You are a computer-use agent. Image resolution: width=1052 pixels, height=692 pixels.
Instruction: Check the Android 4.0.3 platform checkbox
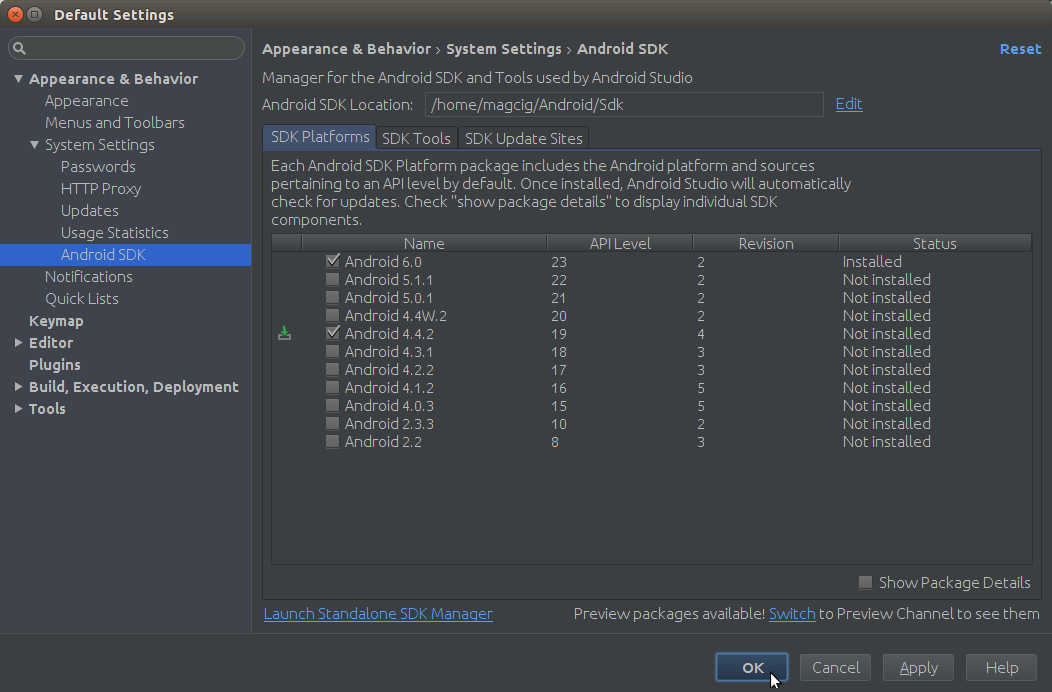tap(332, 405)
